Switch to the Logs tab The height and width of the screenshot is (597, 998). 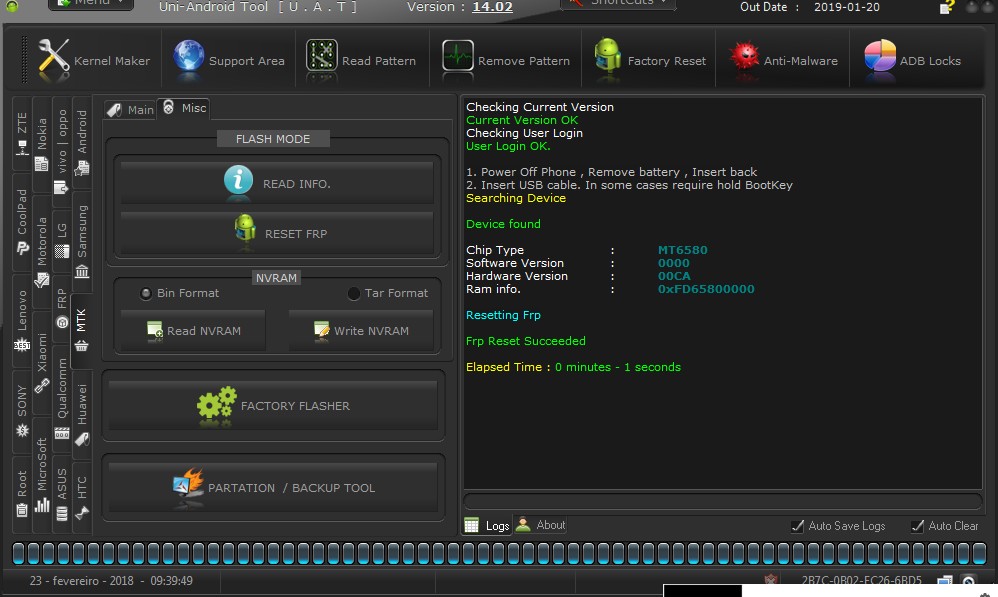pyautogui.click(x=487, y=525)
